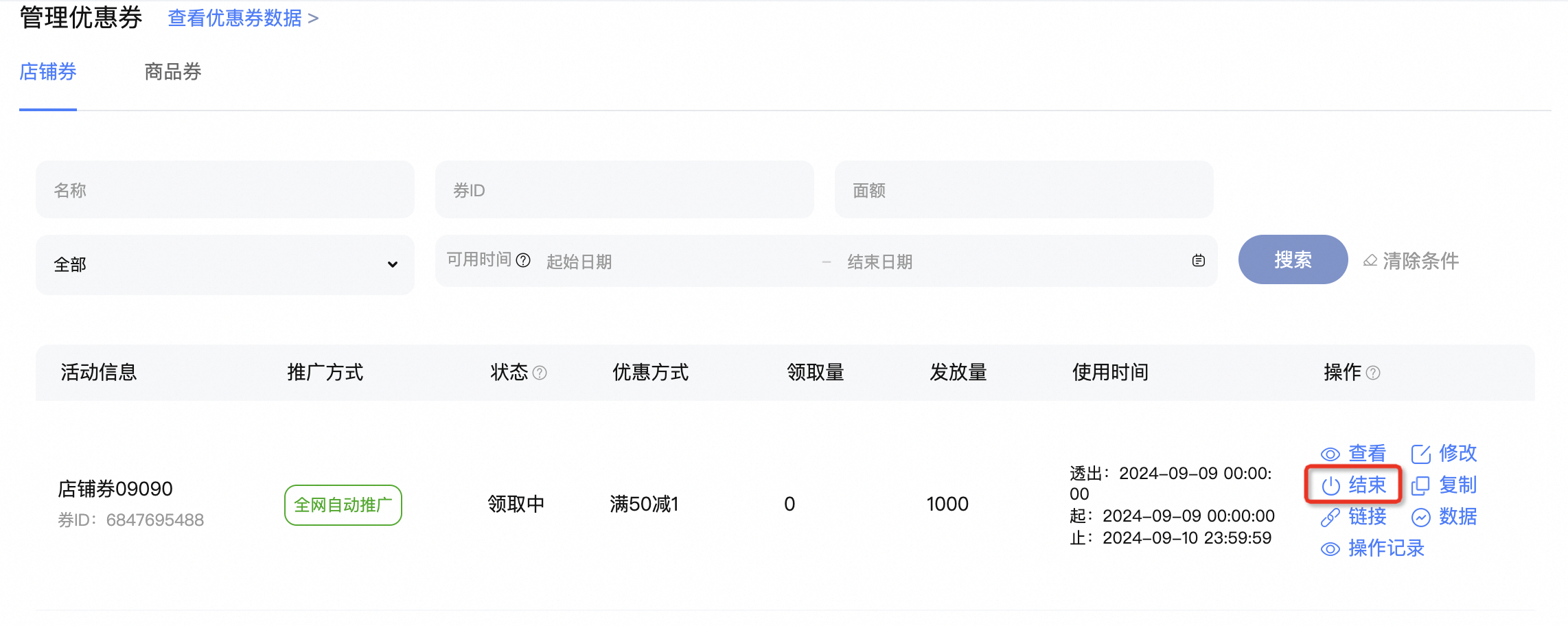Click the 优惠方式 column header

tap(651, 373)
